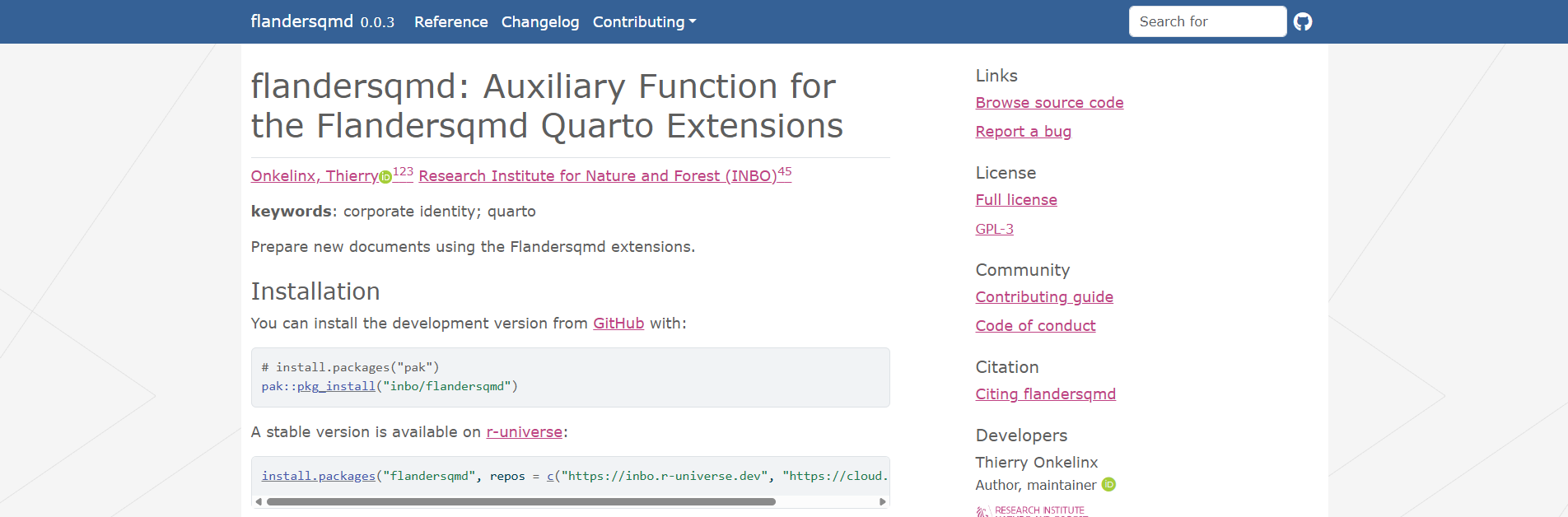The height and width of the screenshot is (517, 1568).
Task: Click the code scrollbar left arrow
Action: point(259,501)
